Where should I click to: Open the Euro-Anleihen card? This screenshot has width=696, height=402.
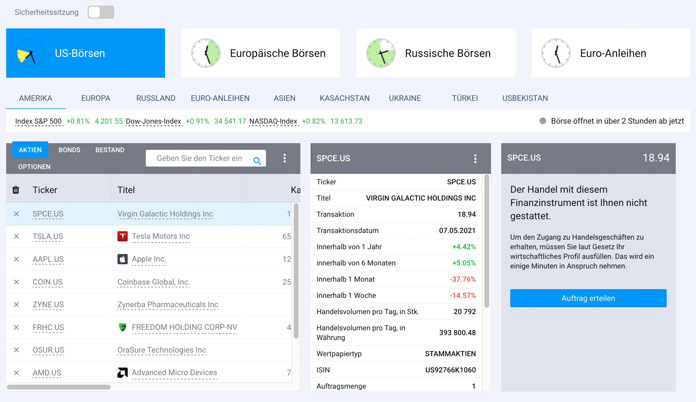(x=610, y=53)
